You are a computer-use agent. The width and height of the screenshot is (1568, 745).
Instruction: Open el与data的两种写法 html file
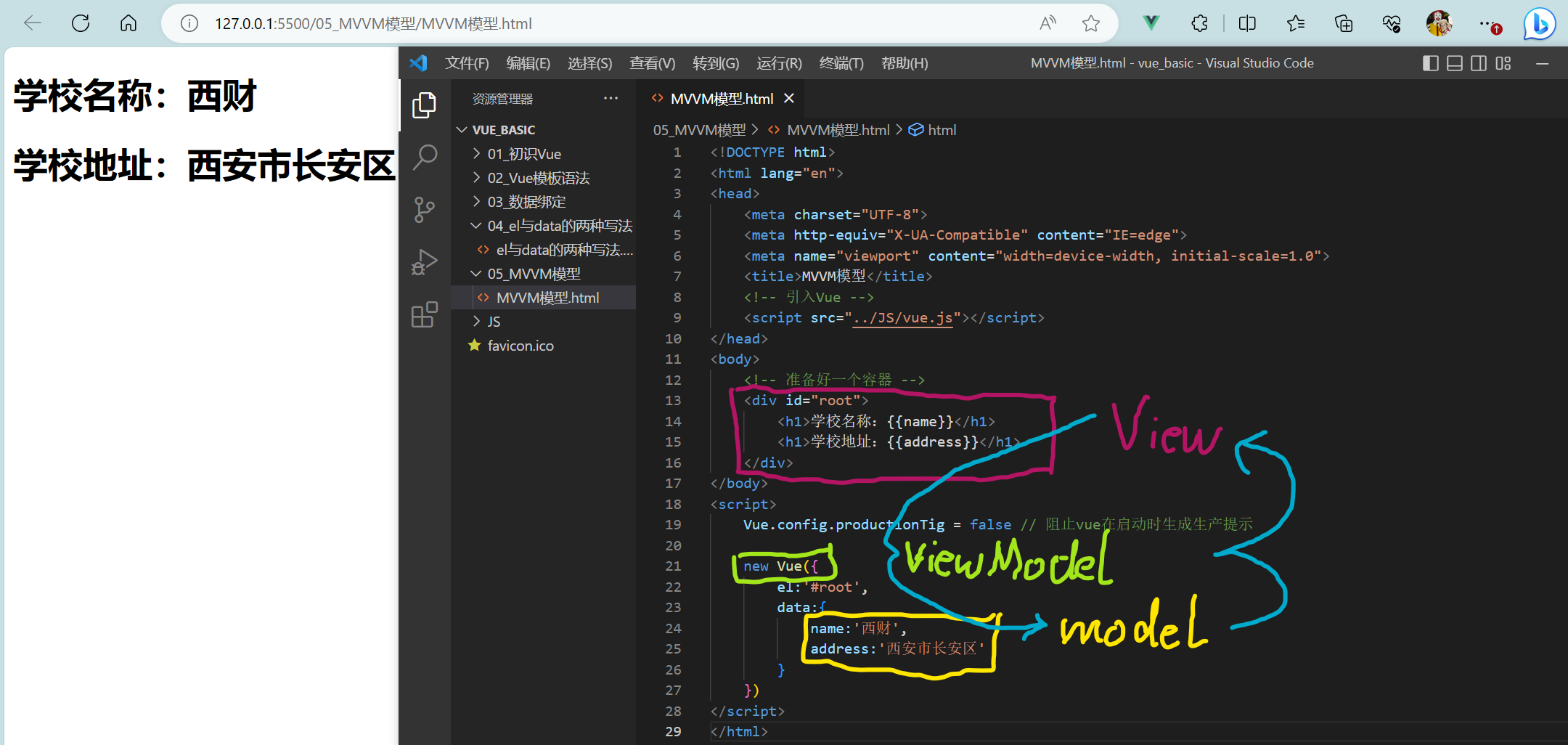click(564, 250)
